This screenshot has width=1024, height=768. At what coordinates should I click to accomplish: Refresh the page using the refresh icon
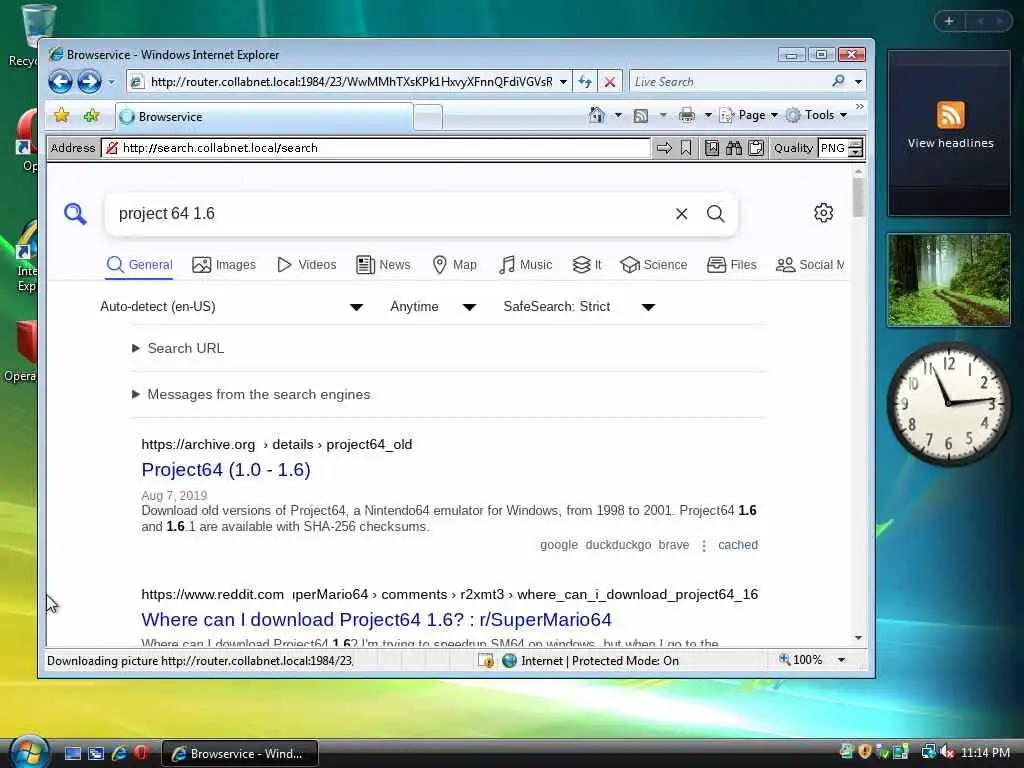(x=585, y=82)
